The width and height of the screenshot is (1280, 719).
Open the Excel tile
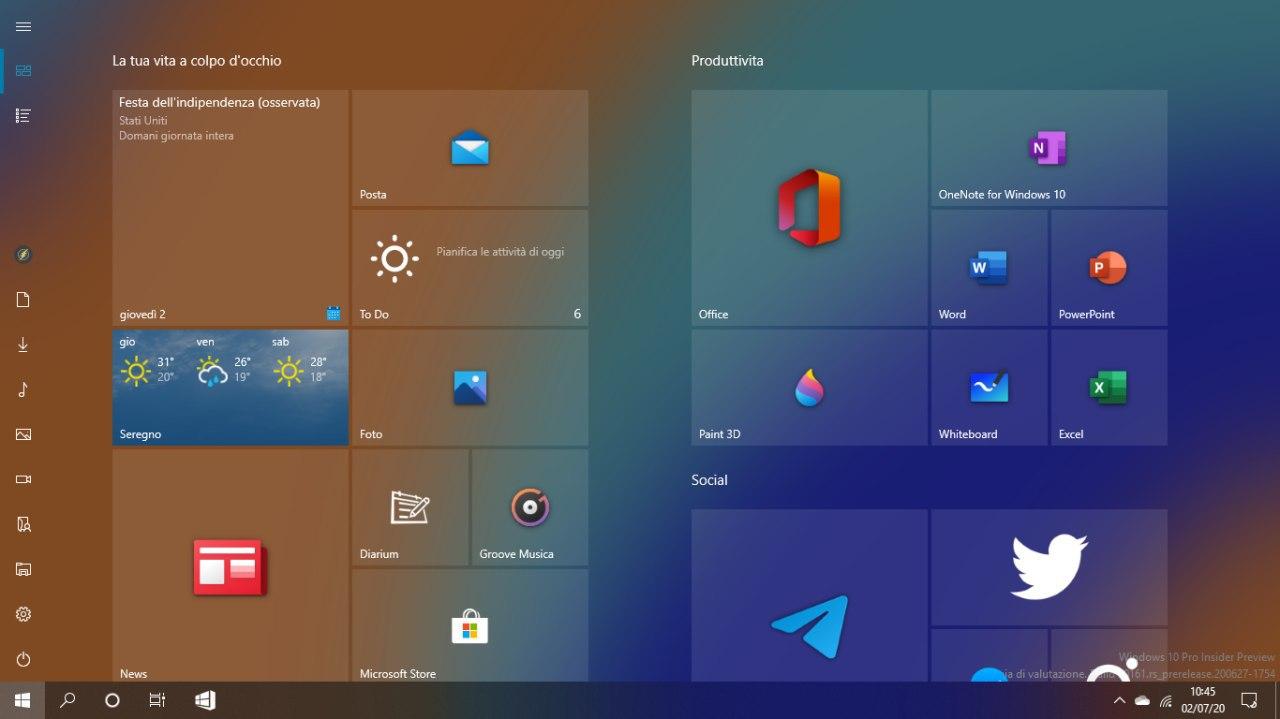click(1109, 388)
